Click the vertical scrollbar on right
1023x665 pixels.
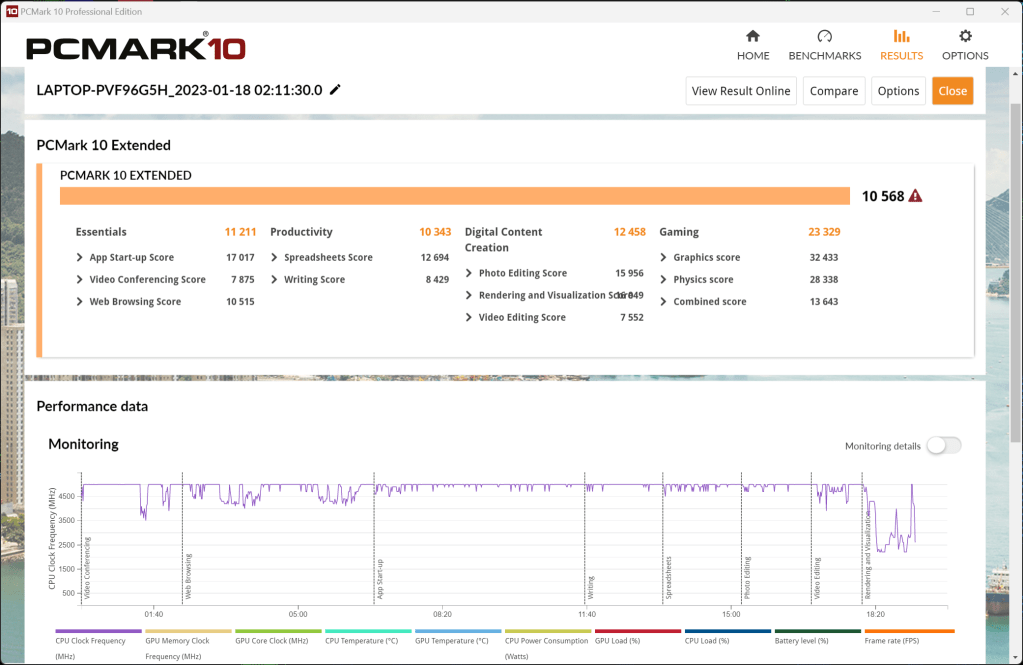1016,300
